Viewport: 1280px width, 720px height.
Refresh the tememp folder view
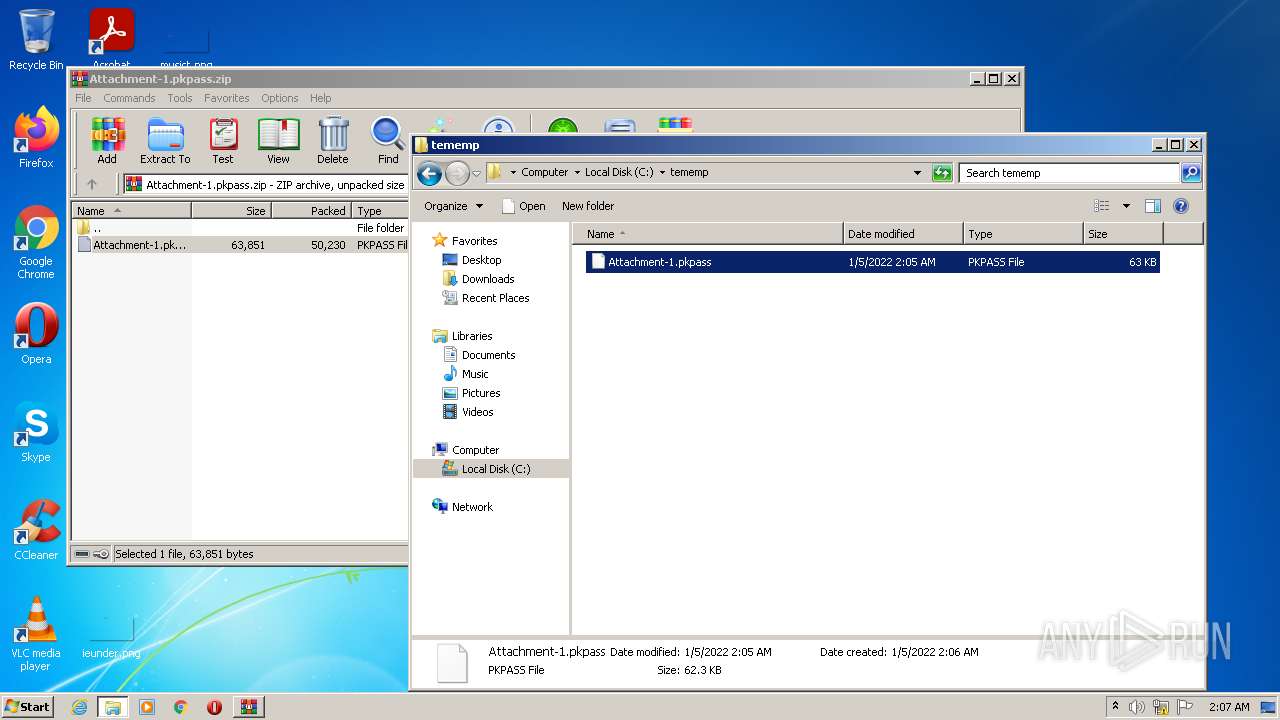pyautogui.click(x=942, y=173)
